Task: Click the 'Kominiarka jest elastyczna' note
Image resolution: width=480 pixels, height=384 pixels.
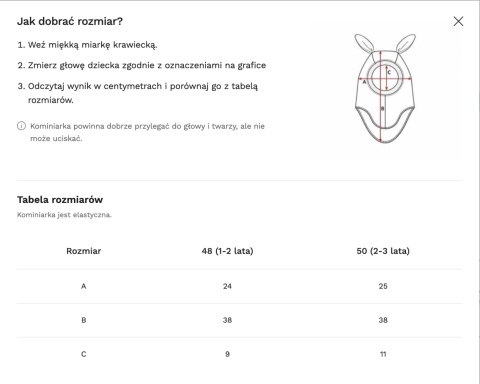Action: click(x=64, y=215)
